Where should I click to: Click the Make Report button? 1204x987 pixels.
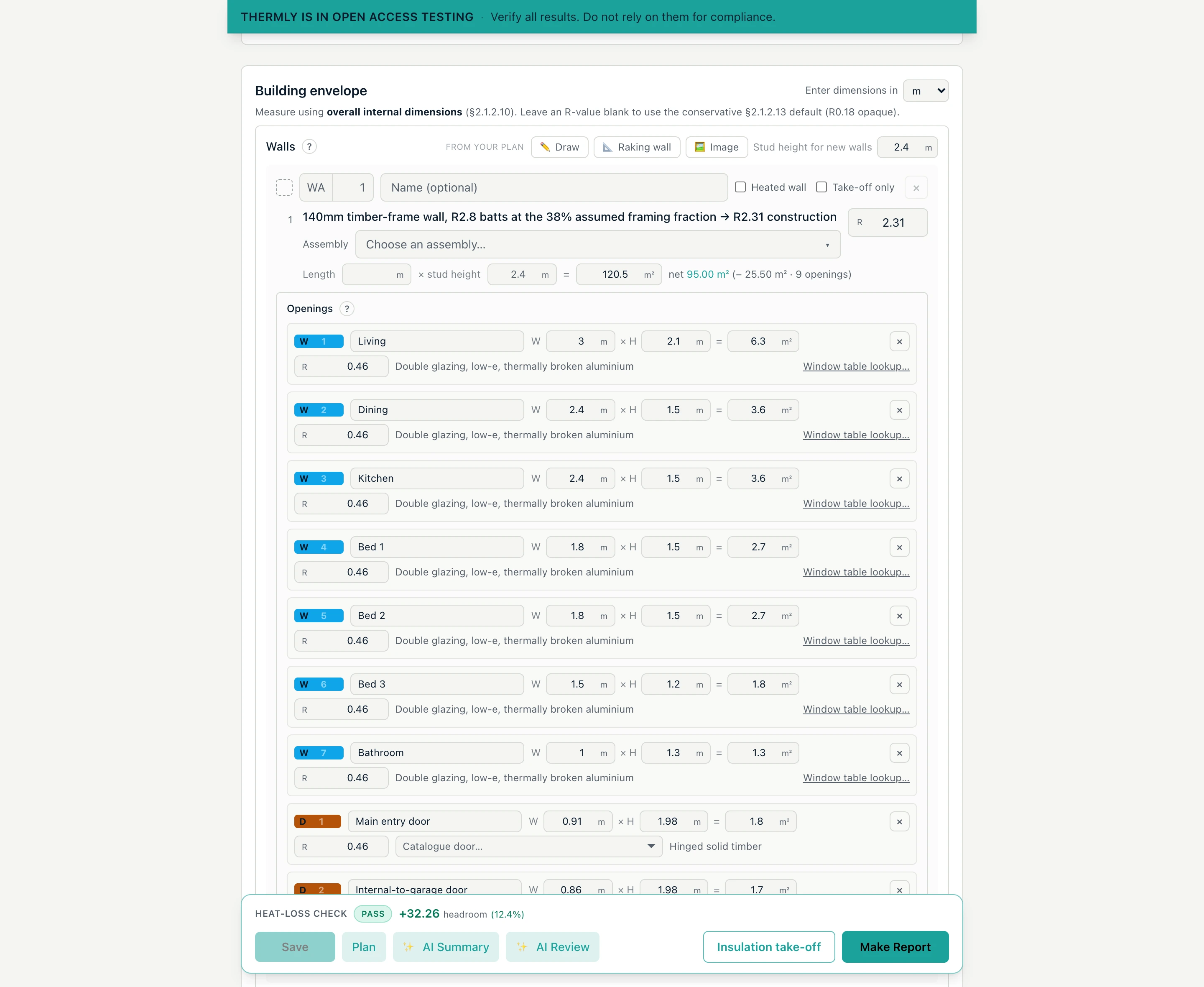[x=895, y=946]
